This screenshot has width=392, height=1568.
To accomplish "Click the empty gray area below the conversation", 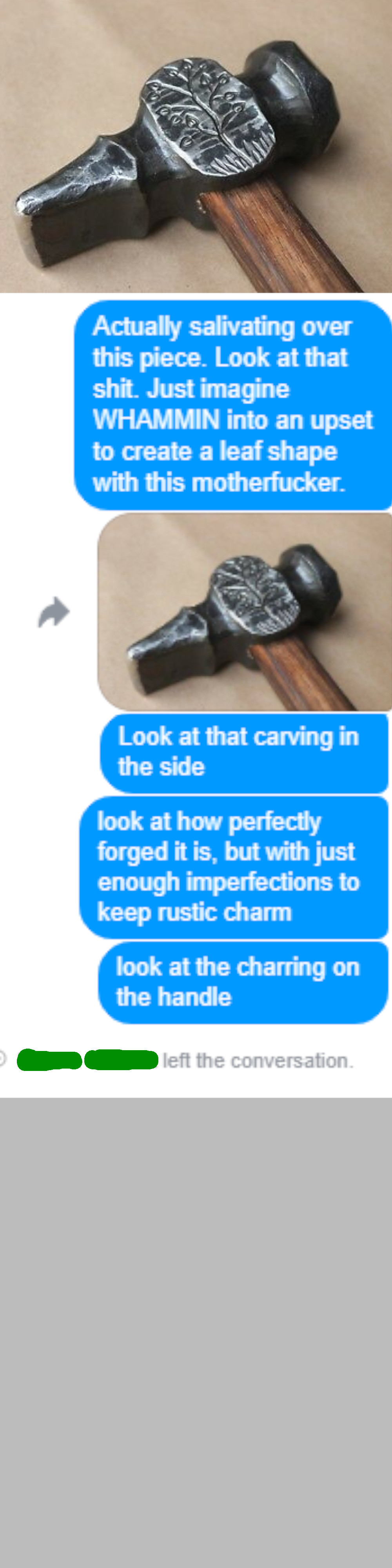I will 196,1333.
